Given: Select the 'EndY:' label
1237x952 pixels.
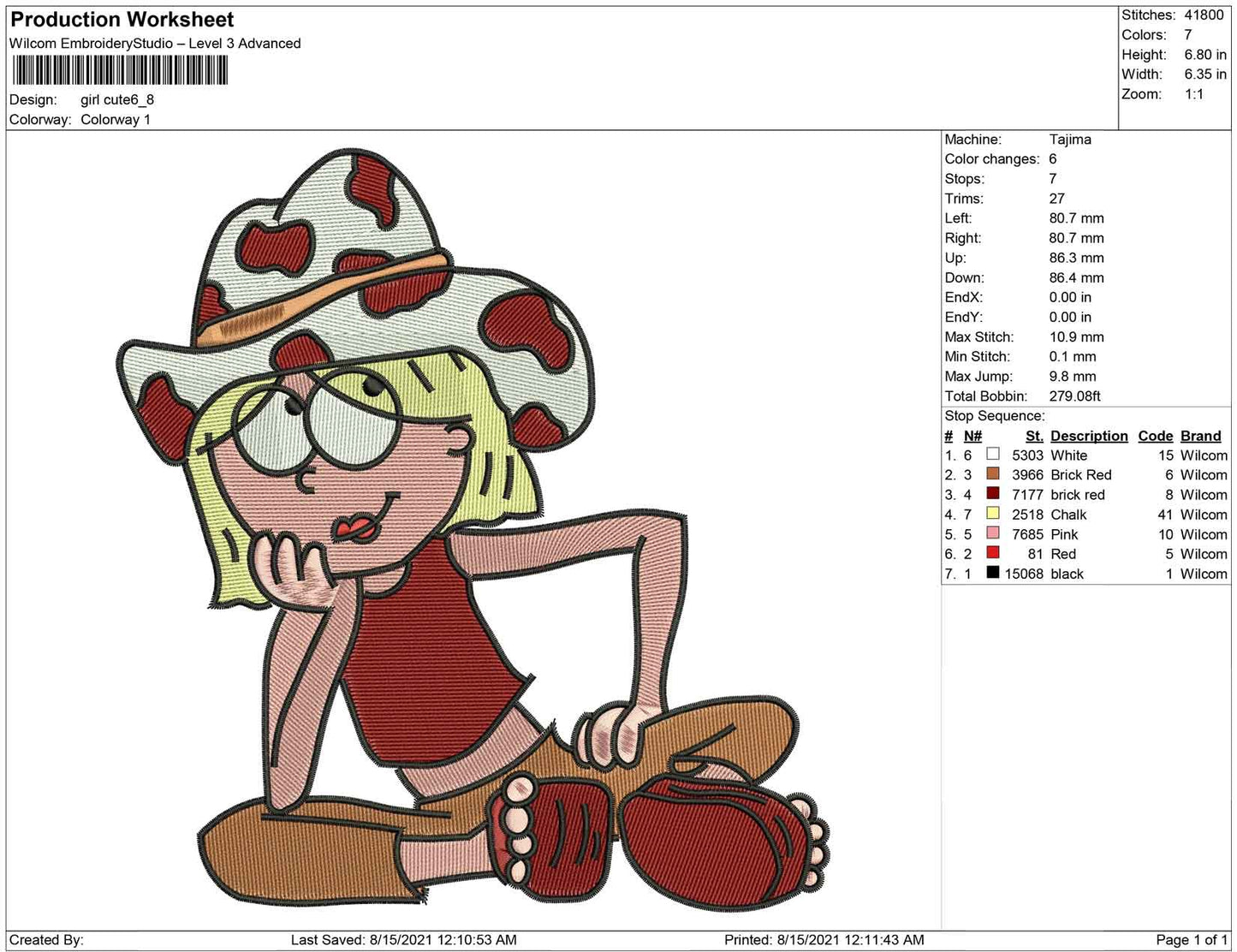Looking at the screenshot, I should point(964,317).
